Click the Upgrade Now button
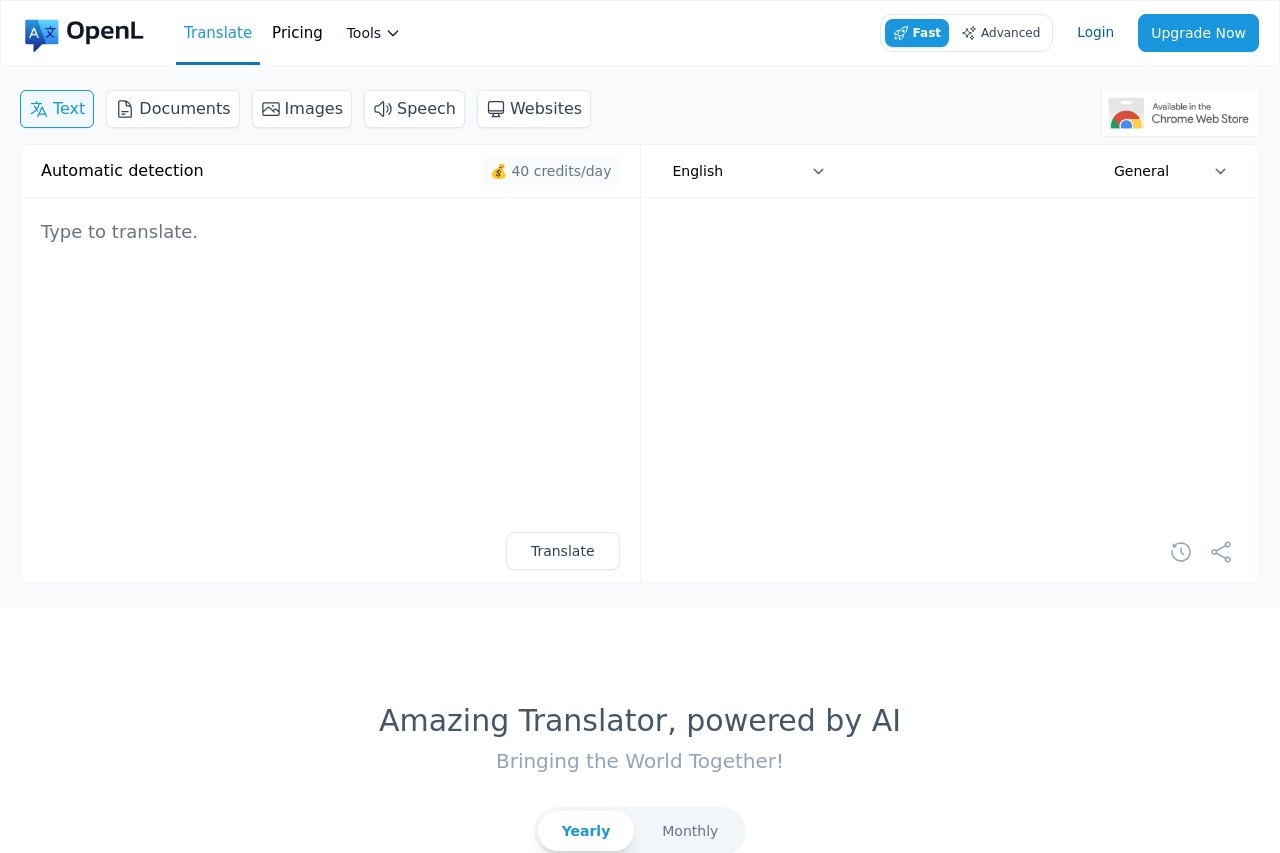Image resolution: width=1280 pixels, height=853 pixels. (1198, 33)
